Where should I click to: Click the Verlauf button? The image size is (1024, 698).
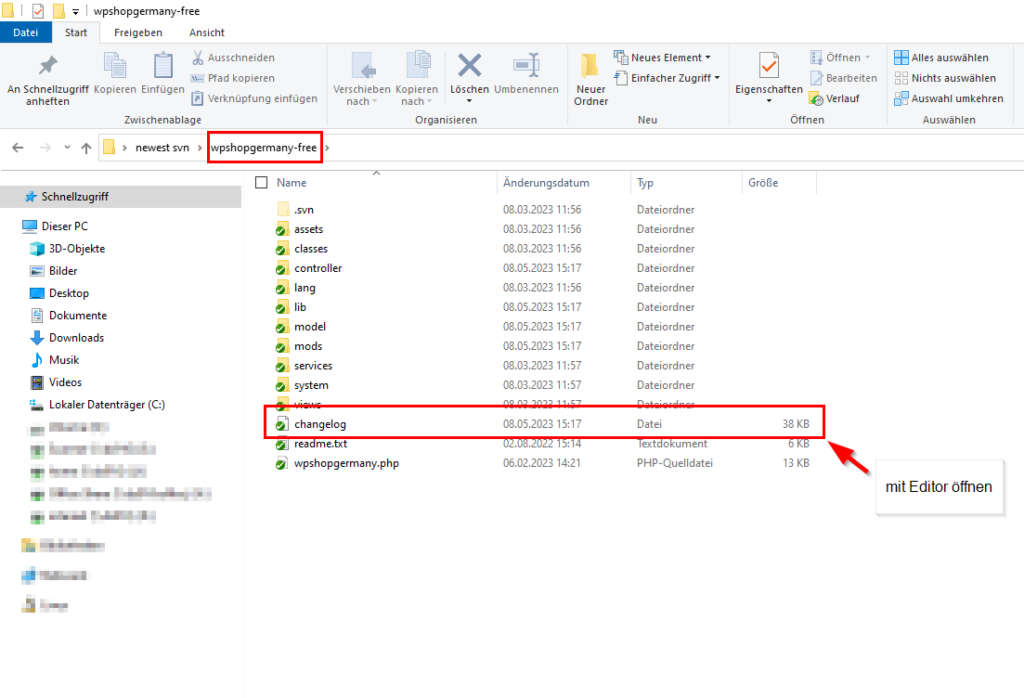click(x=834, y=98)
